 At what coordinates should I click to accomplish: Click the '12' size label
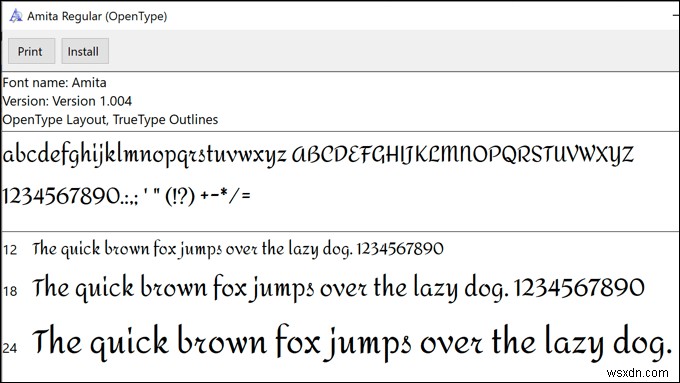tap(10, 250)
